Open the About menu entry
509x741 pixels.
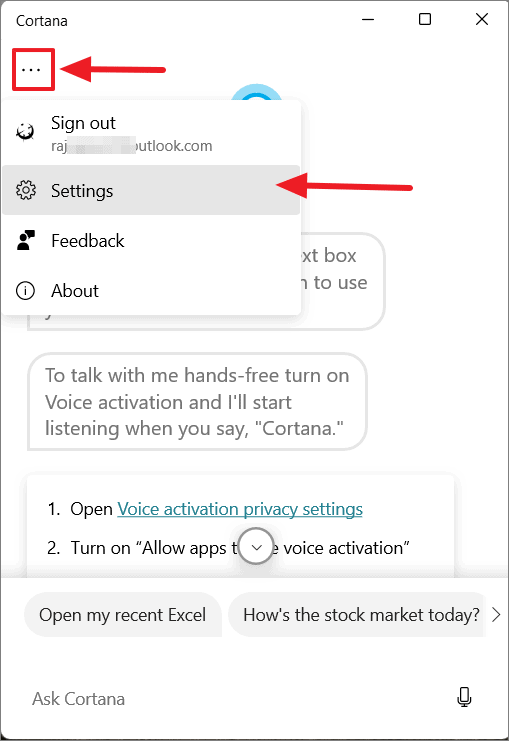tap(151, 291)
